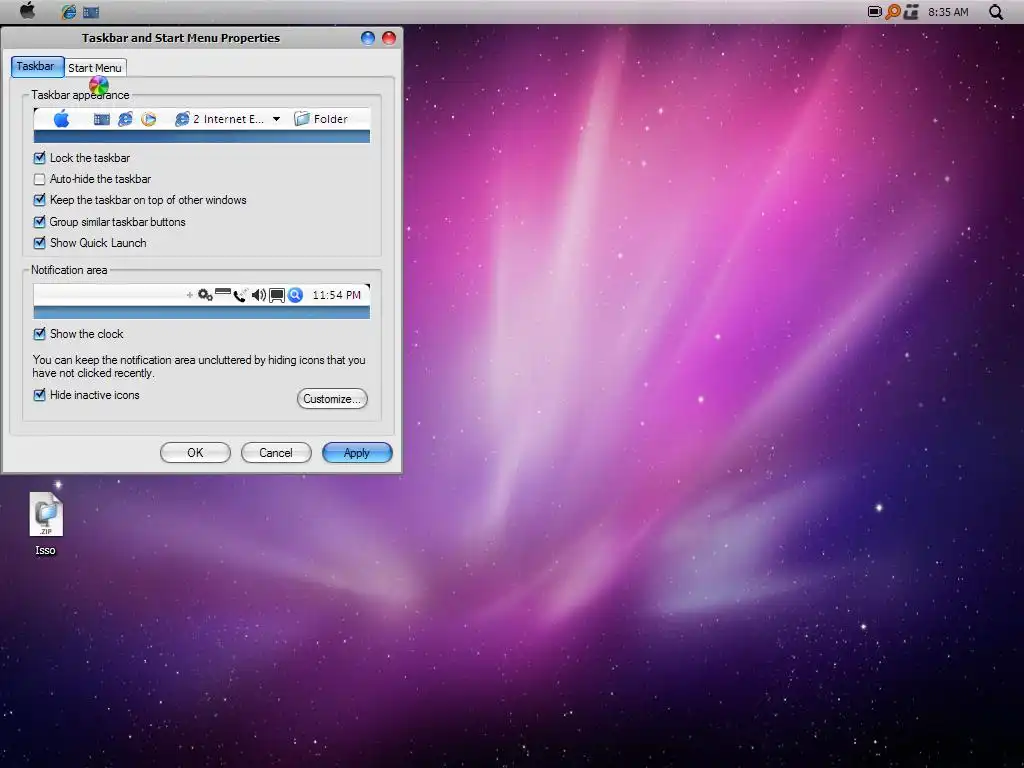Screen dimensions: 1024x768
Task: Click the monitor icon in notification preview
Action: pos(277,296)
